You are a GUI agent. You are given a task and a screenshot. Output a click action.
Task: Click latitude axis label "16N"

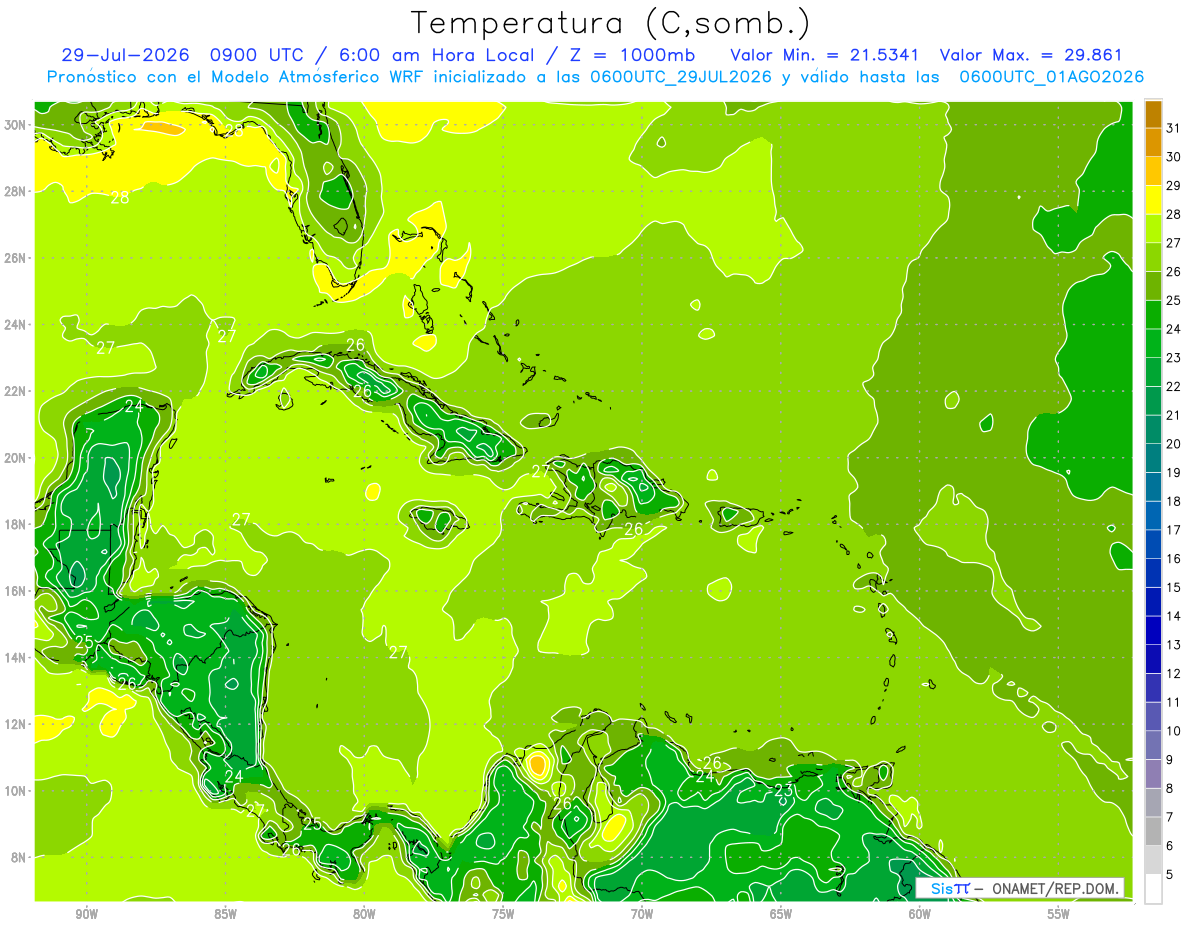(16, 590)
